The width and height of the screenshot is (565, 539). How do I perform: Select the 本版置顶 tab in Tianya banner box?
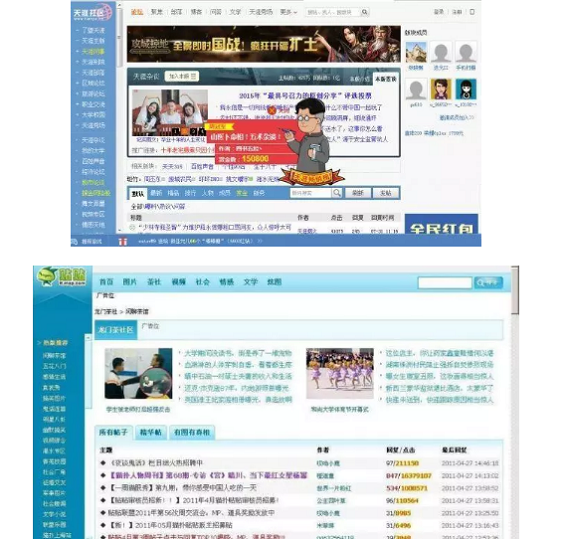pyautogui.click(x=386, y=79)
